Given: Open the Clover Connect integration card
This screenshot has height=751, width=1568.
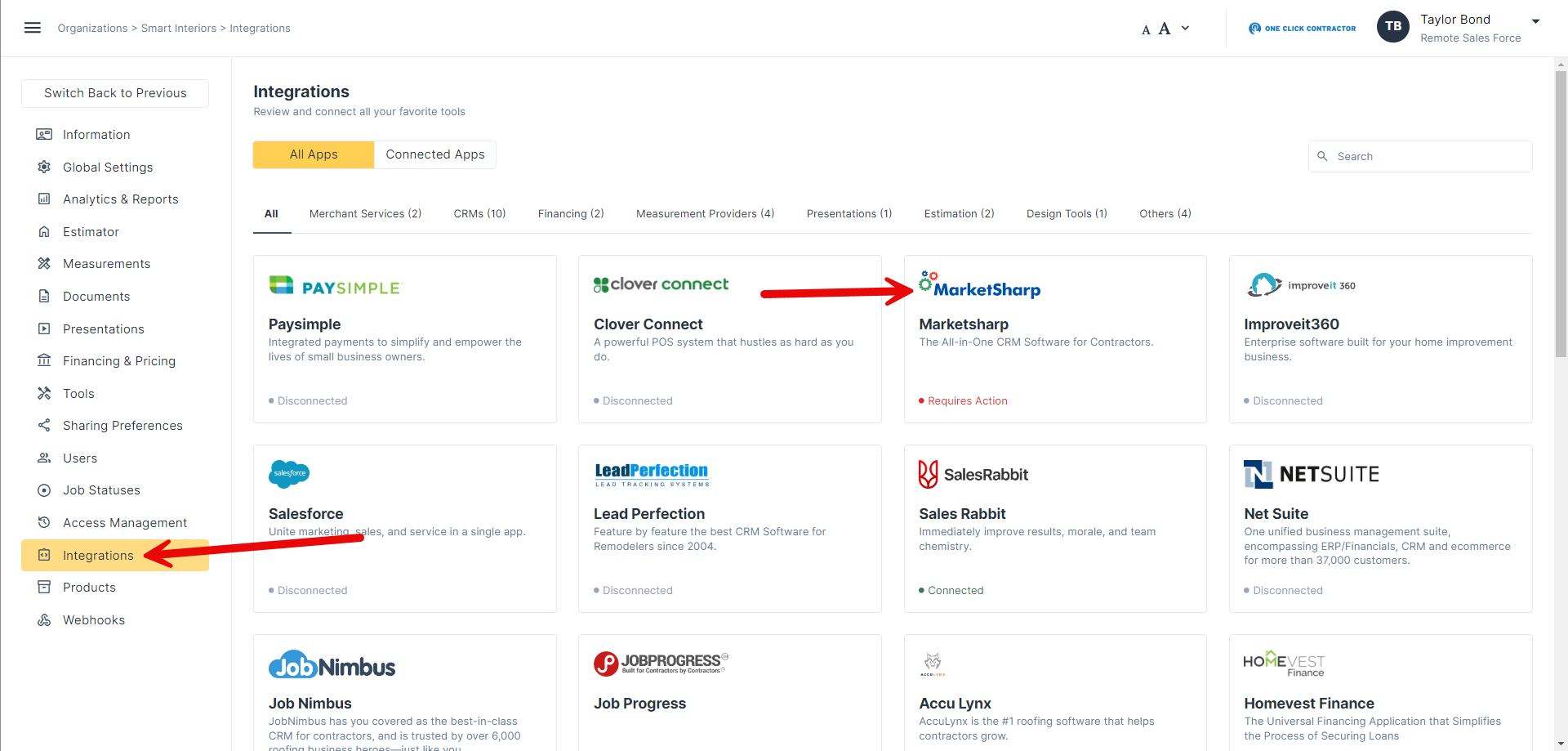Looking at the screenshot, I should click(x=730, y=339).
